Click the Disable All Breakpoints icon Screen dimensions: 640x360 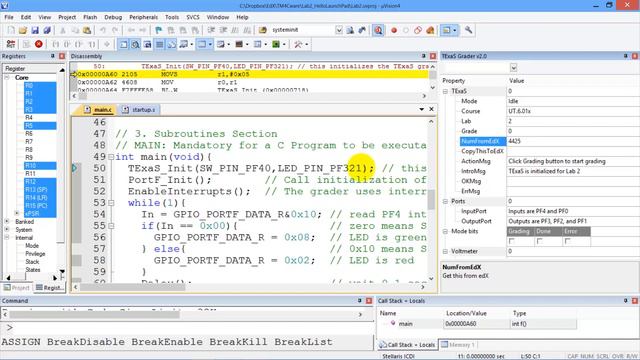[x=418, y=30]
